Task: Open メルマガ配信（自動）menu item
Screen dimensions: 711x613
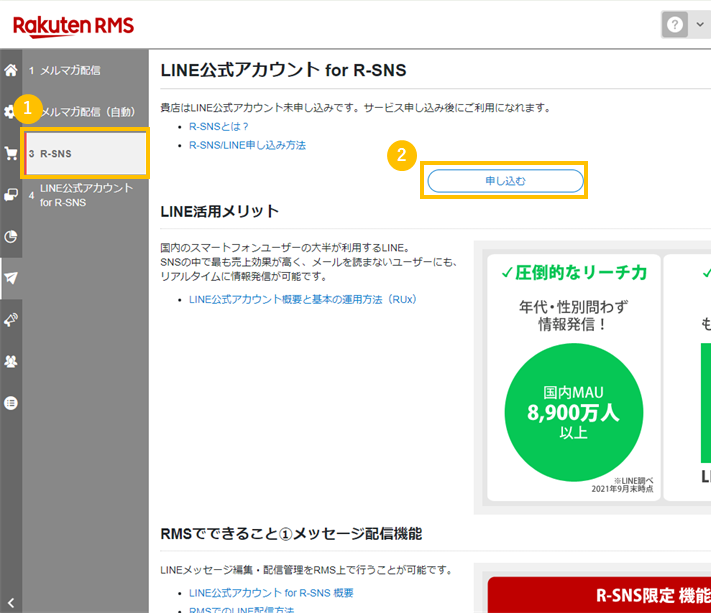Action: tap(92, 112)
